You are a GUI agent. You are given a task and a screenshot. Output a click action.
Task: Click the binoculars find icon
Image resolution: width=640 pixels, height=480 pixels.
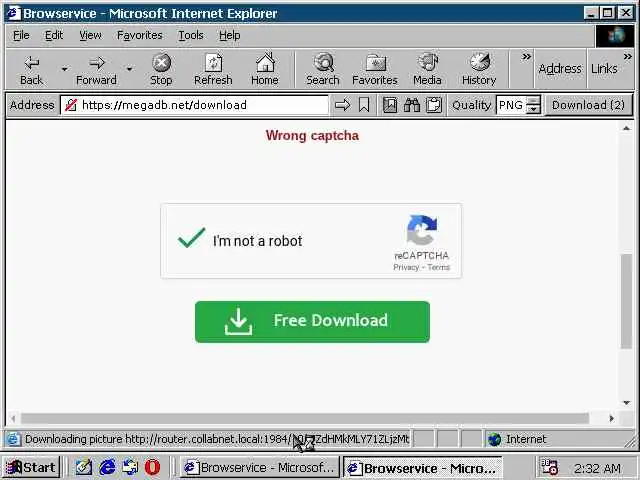412,105
